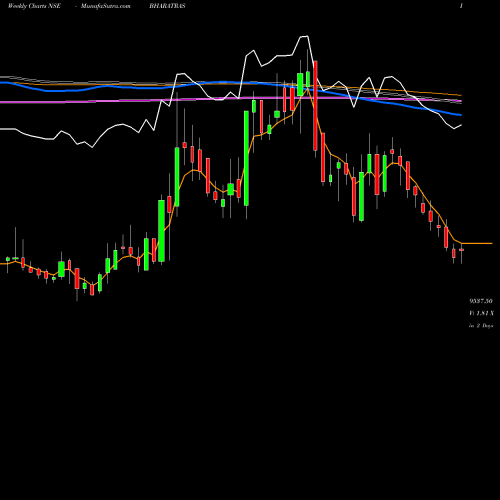This screenshot has height=500, width=500.
Task: Click the 'V: 1.81 X' volume text
Action: pyautogui.click(x=481, y=313)
